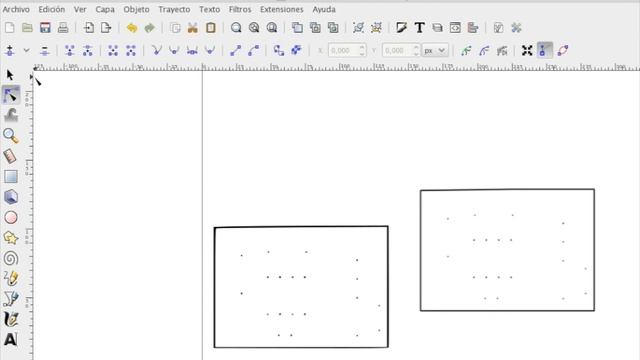Delete segment between two nodes
This screenshot has width=640, height=360.
(131, 51)
